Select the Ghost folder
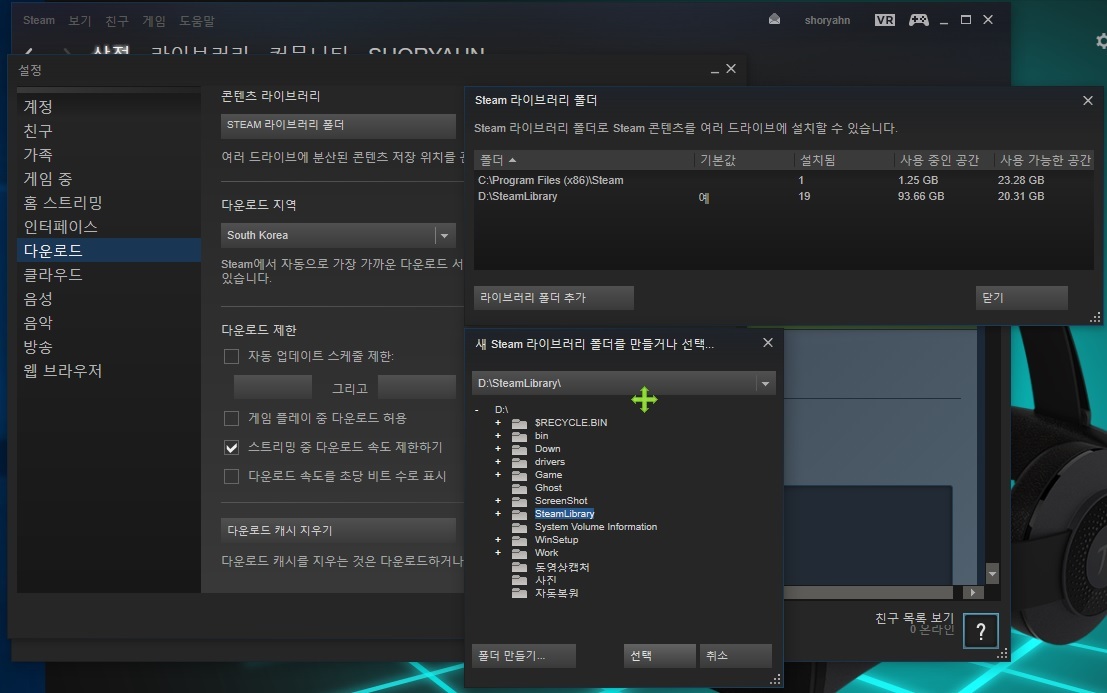The image size is (1107, 693). (548, 488)
